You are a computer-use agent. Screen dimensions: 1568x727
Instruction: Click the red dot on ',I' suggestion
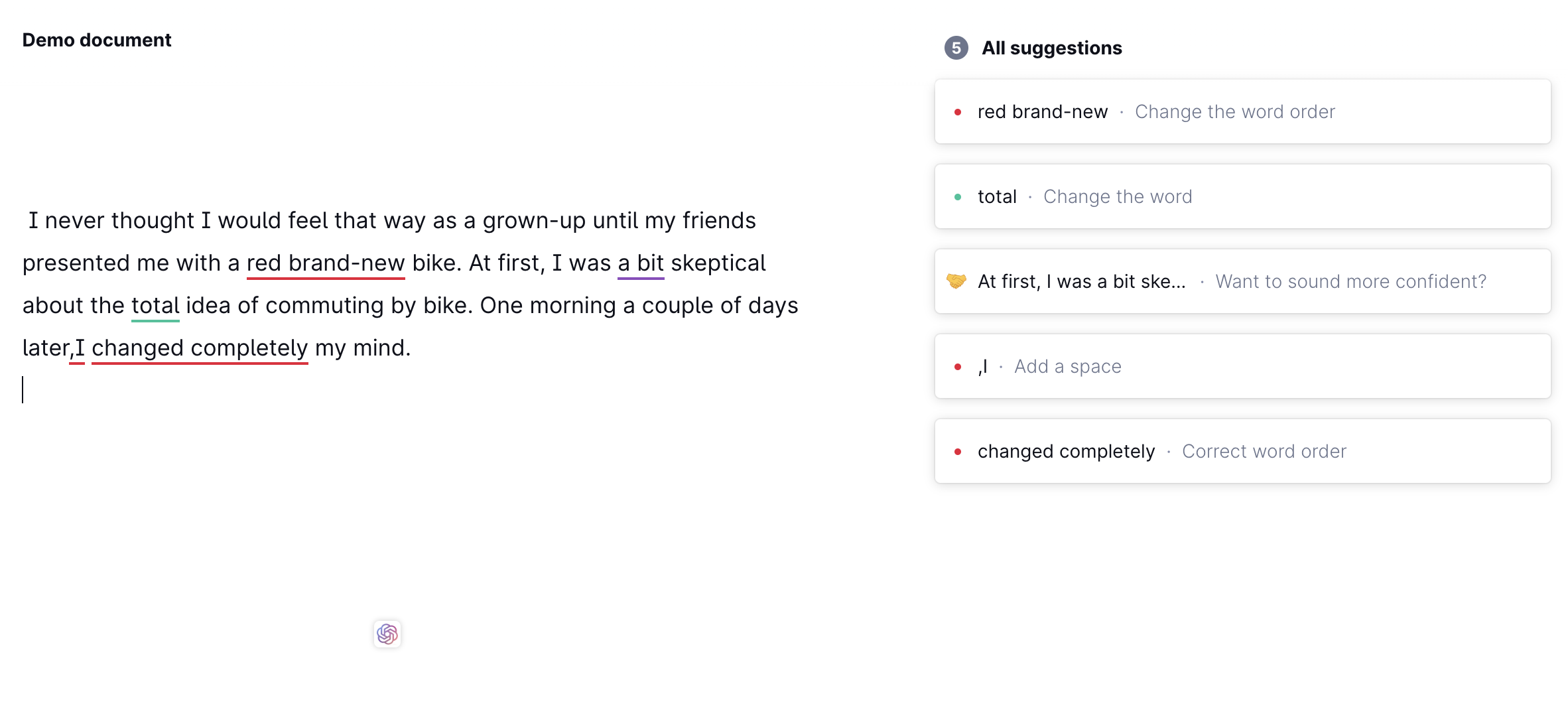click(958, 366)
